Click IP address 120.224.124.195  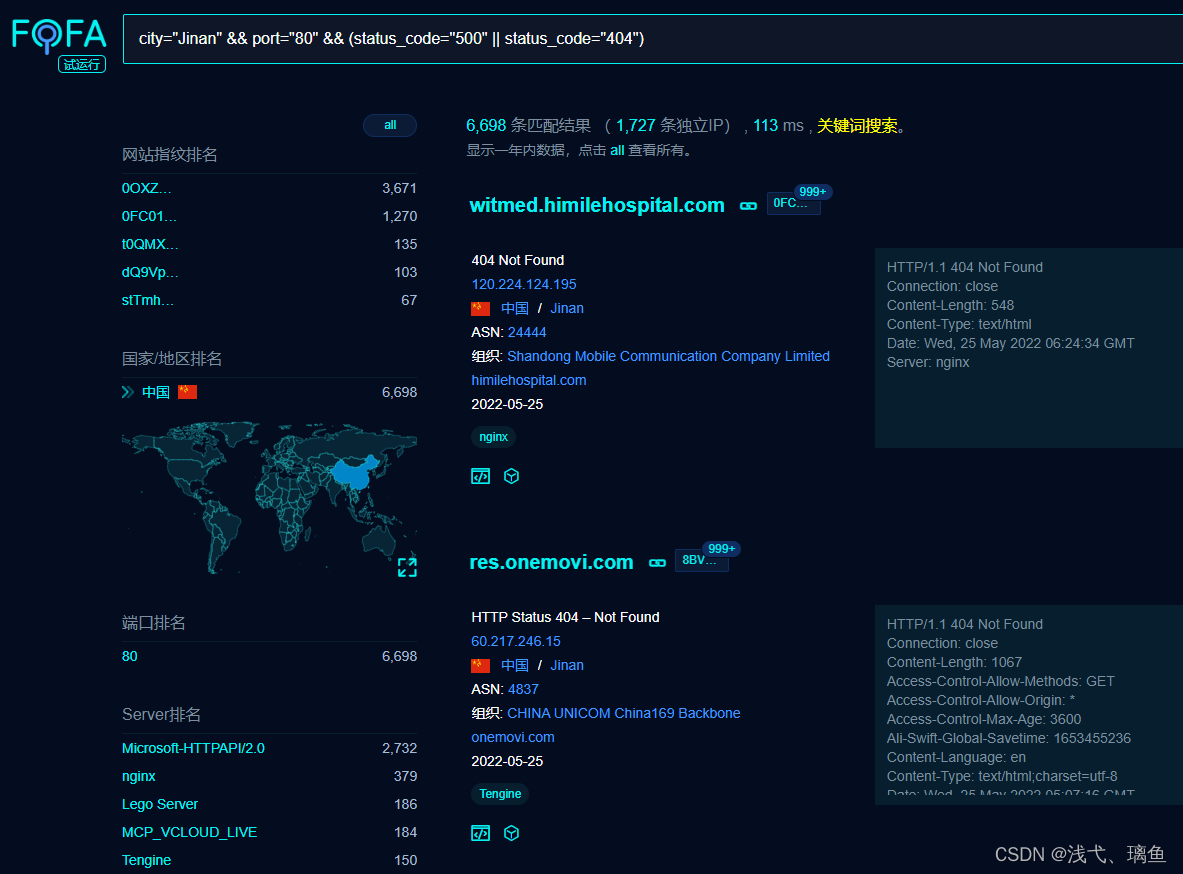point(524,285)
